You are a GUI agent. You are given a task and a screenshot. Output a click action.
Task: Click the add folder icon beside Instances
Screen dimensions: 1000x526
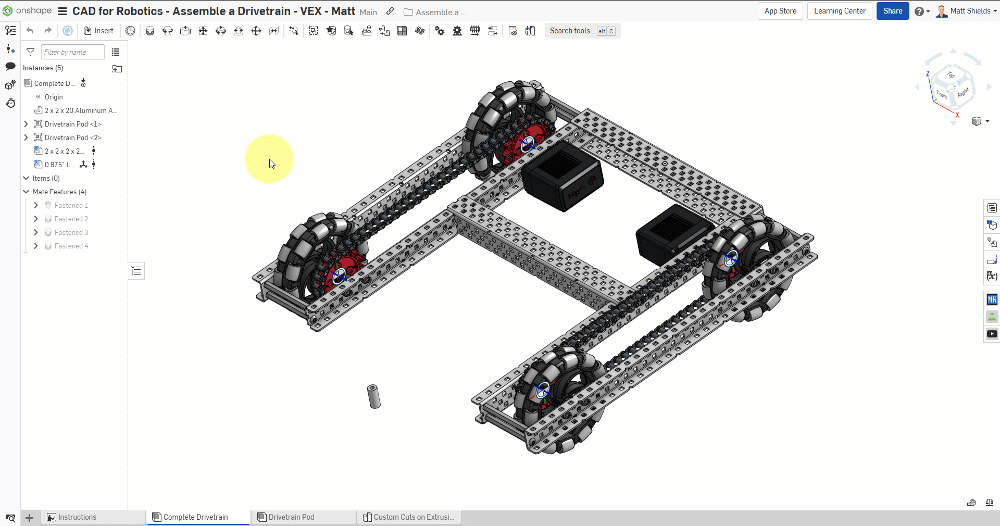[x=117, y=68]
